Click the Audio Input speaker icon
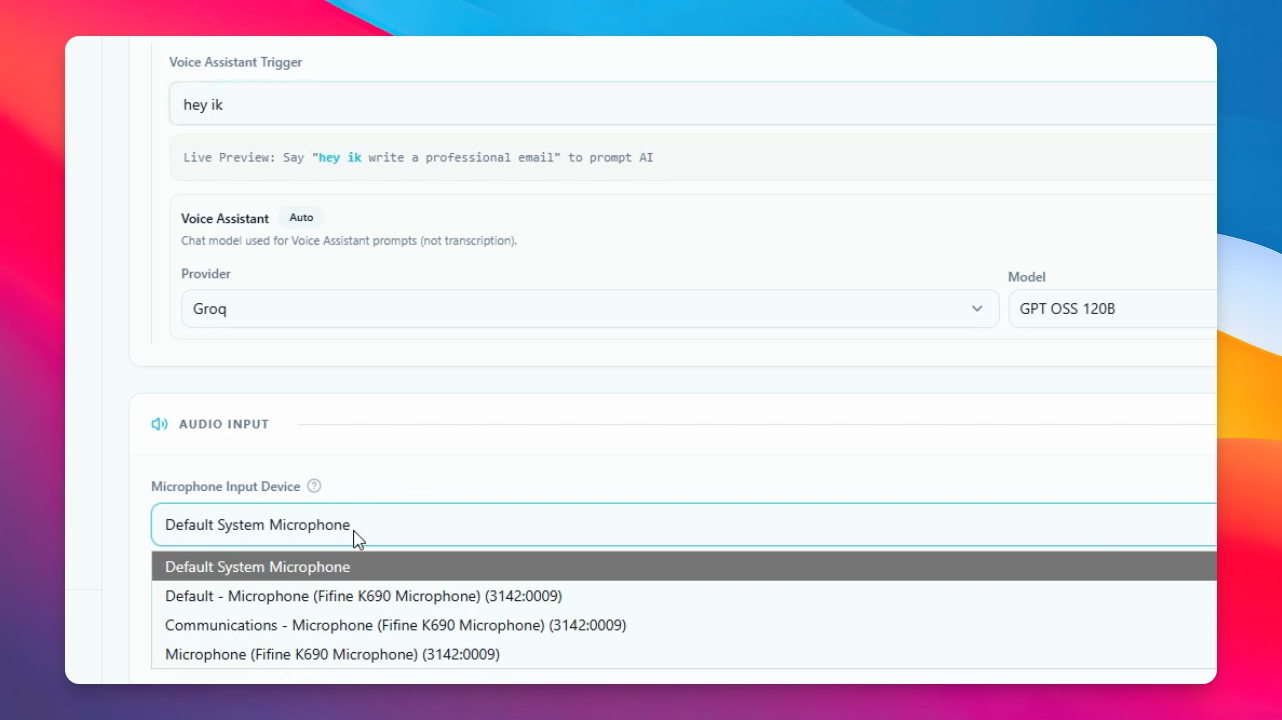1282x720 pixels. 159,424
